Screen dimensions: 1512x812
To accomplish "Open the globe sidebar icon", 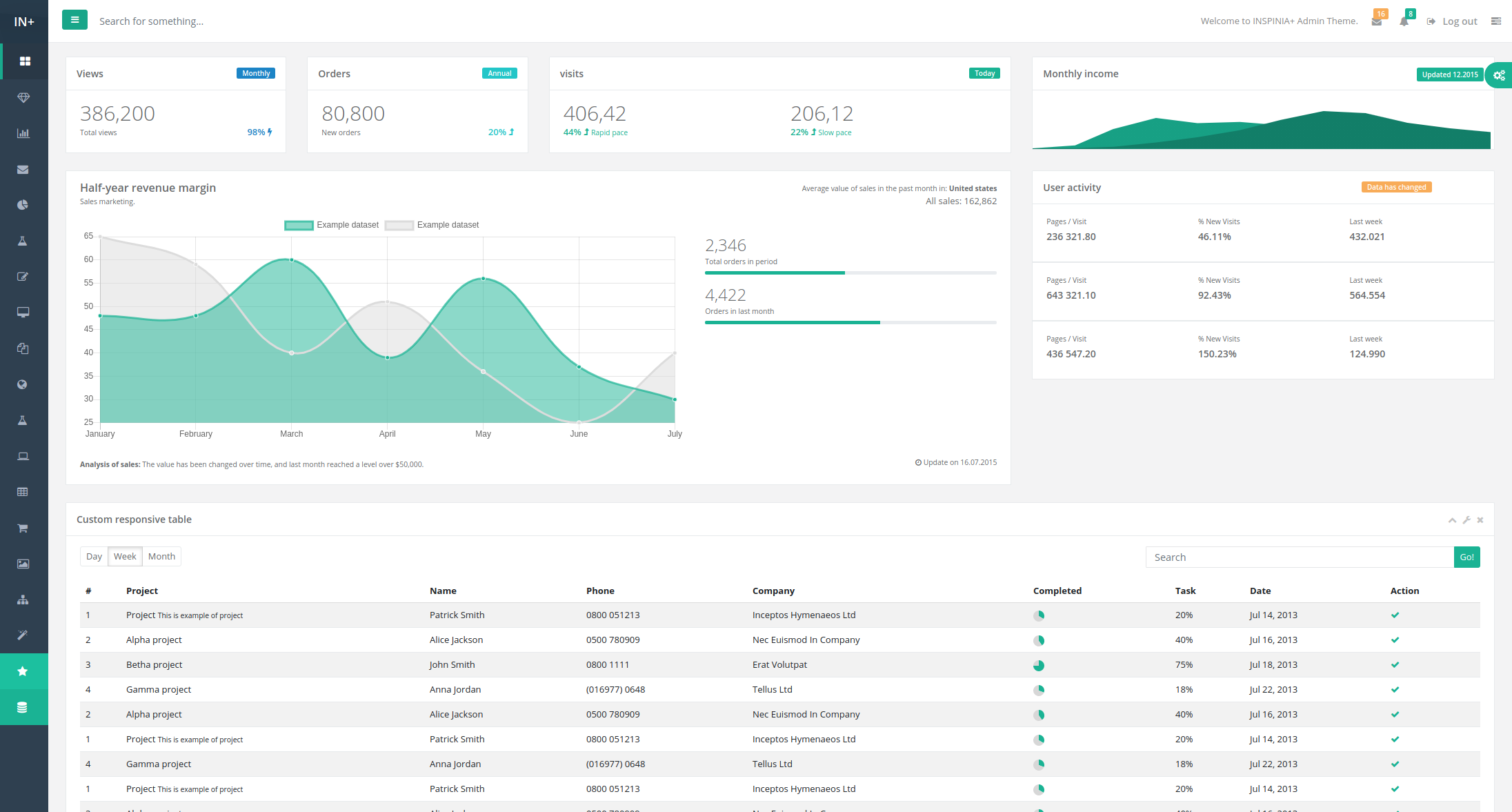I will tap(22, 384).
